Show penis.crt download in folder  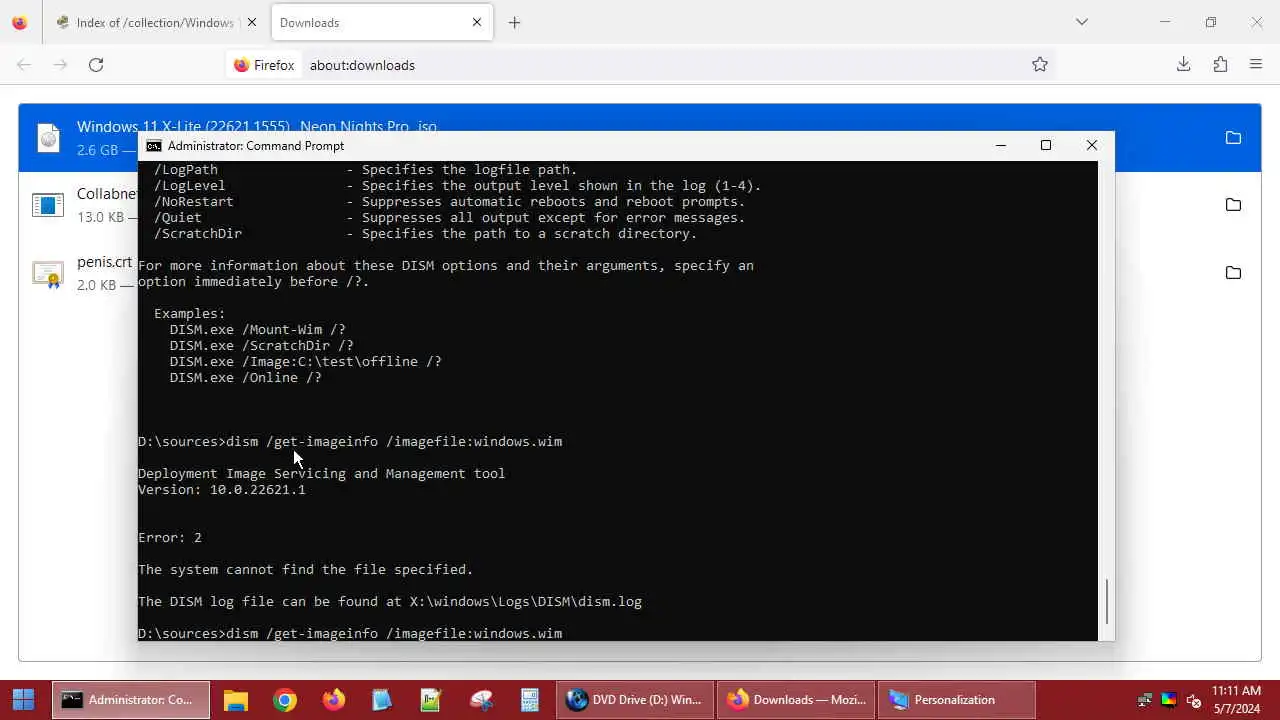point(1233,273)
